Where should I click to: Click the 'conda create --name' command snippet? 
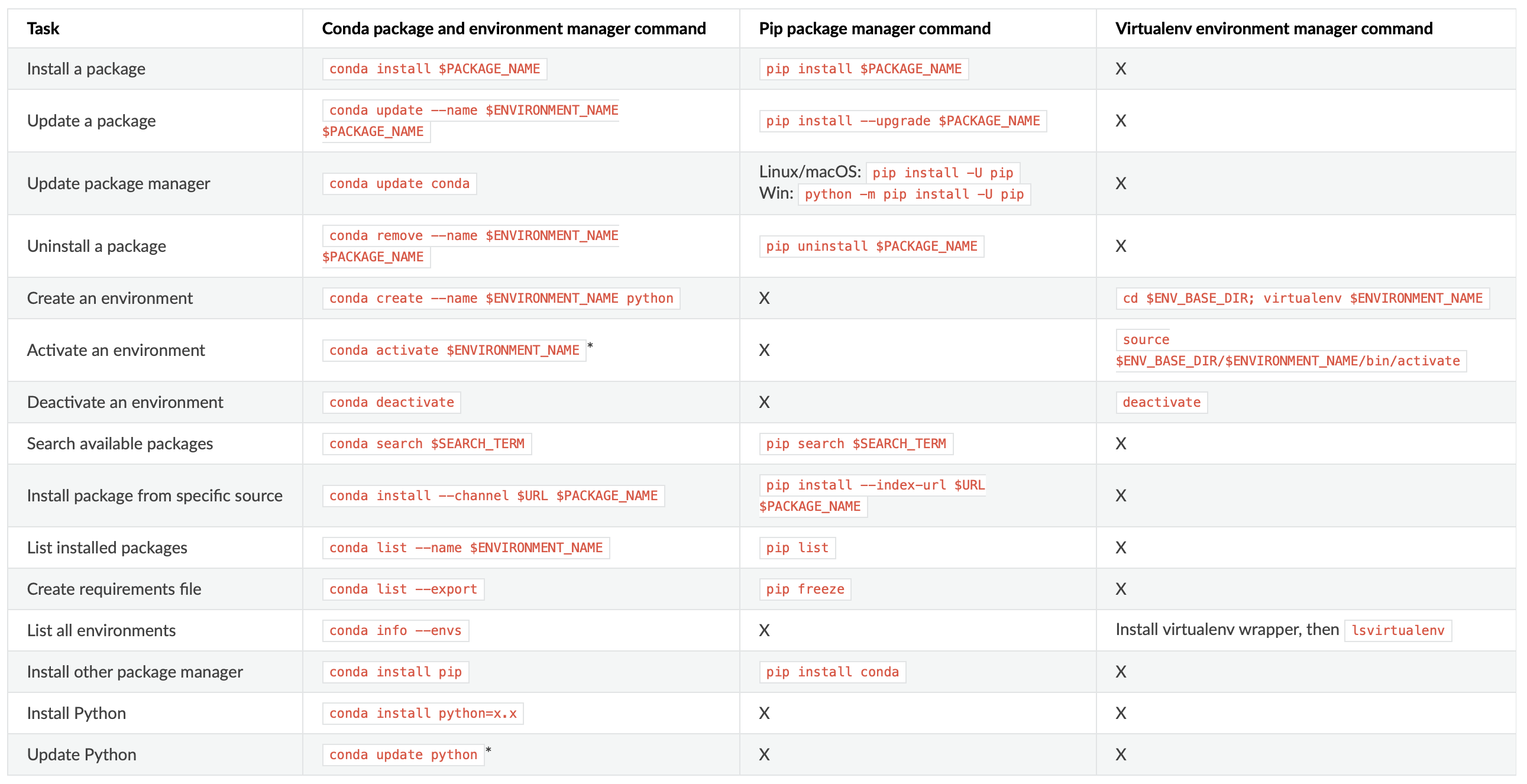click(x=501, y=298)
